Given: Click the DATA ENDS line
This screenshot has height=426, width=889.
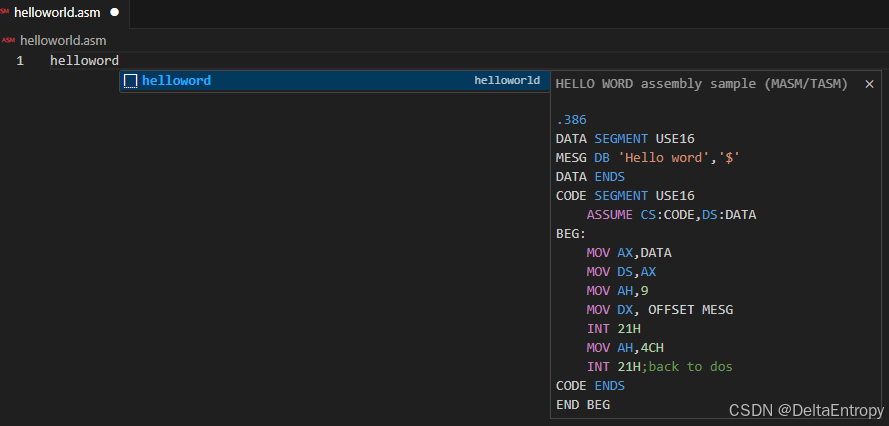Looking at the screenshot, I should point(590,177).
